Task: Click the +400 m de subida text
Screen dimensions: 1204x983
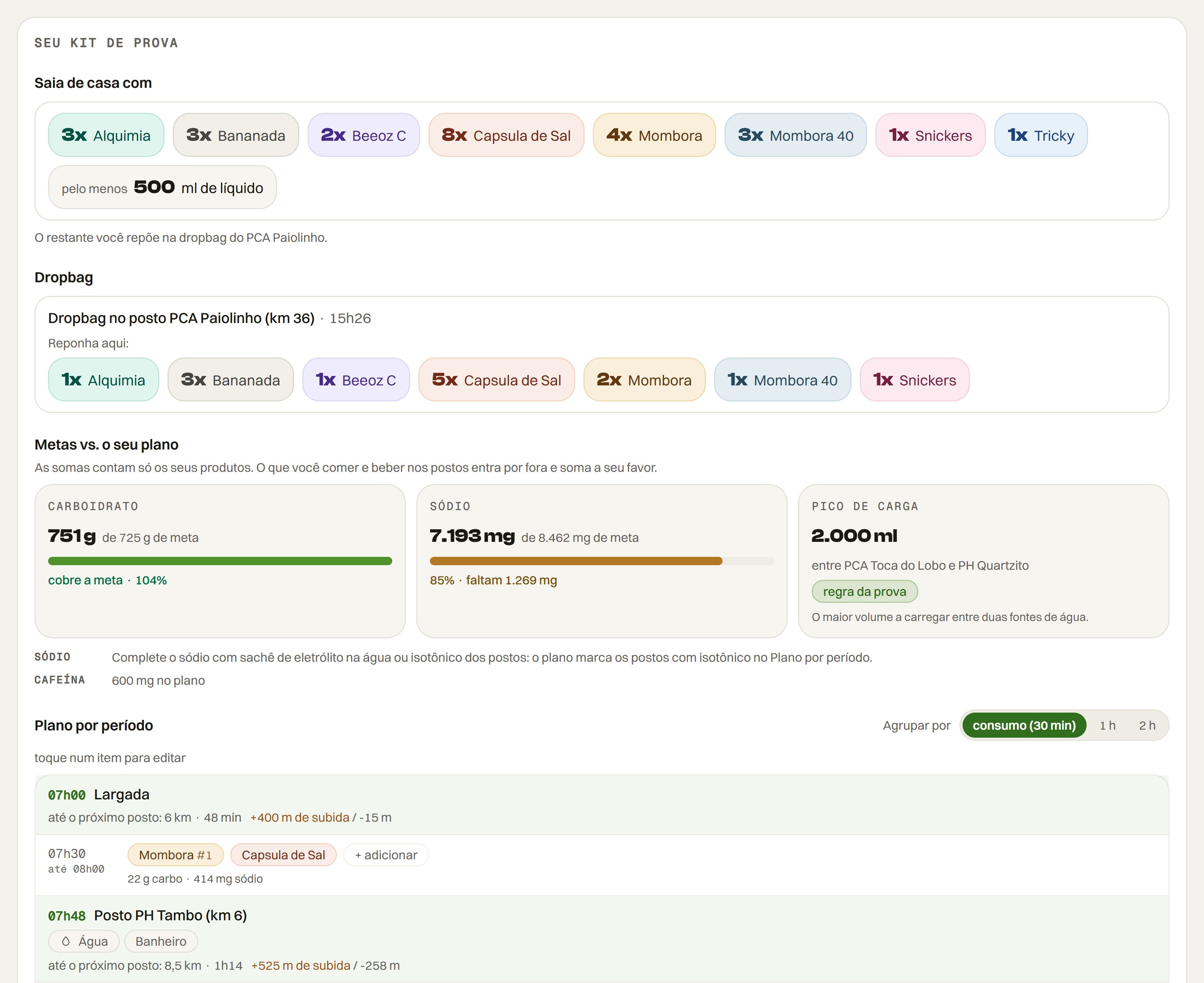Action: pyautogui.click(x=300, y=817)
